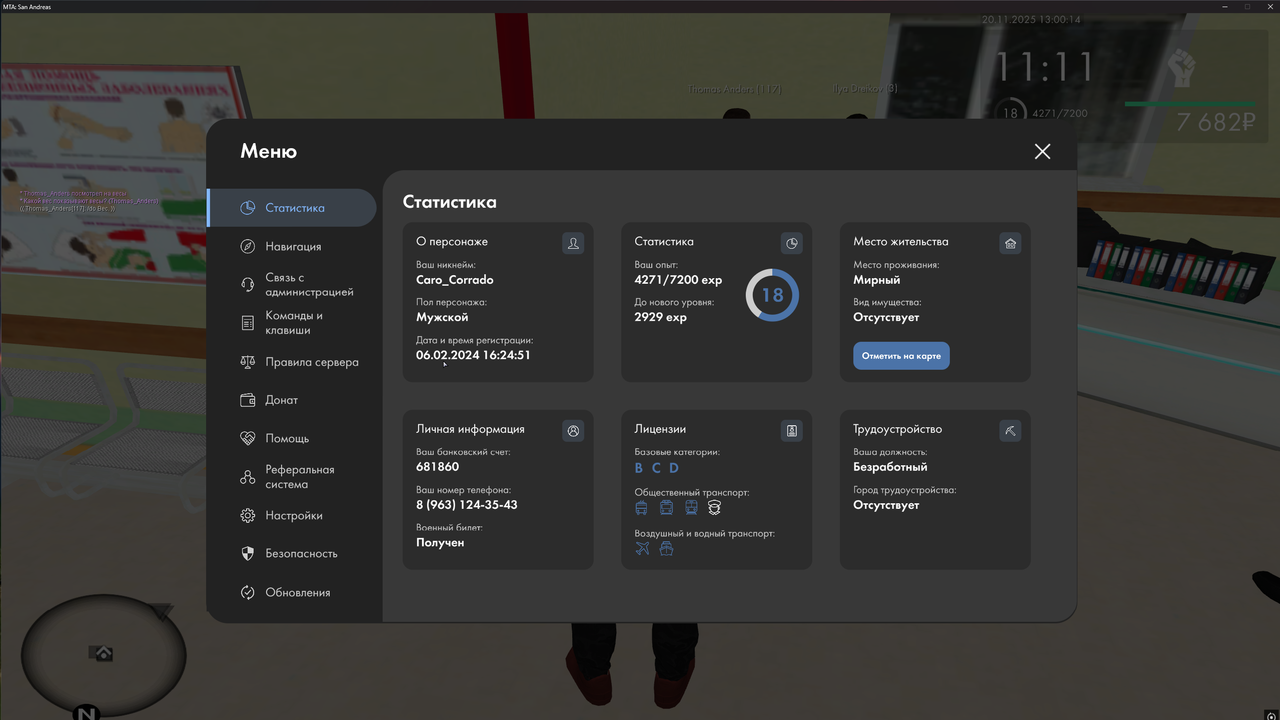Click the house marker on minimap
The height and width of the screenshot is (720, 1280).
tap(102, 653)
